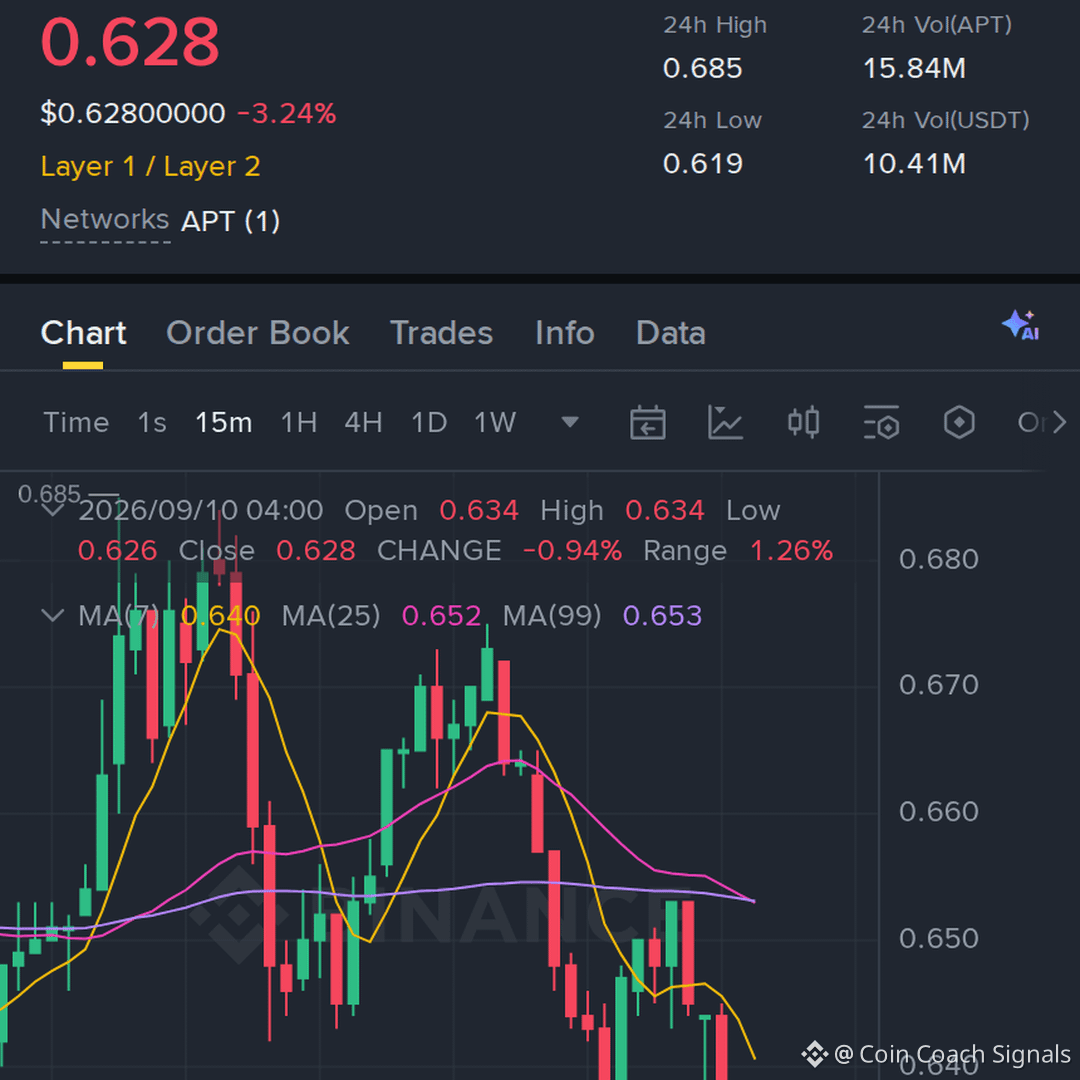
Task: Open the line chart indicators icon
Action: (725, 422)
